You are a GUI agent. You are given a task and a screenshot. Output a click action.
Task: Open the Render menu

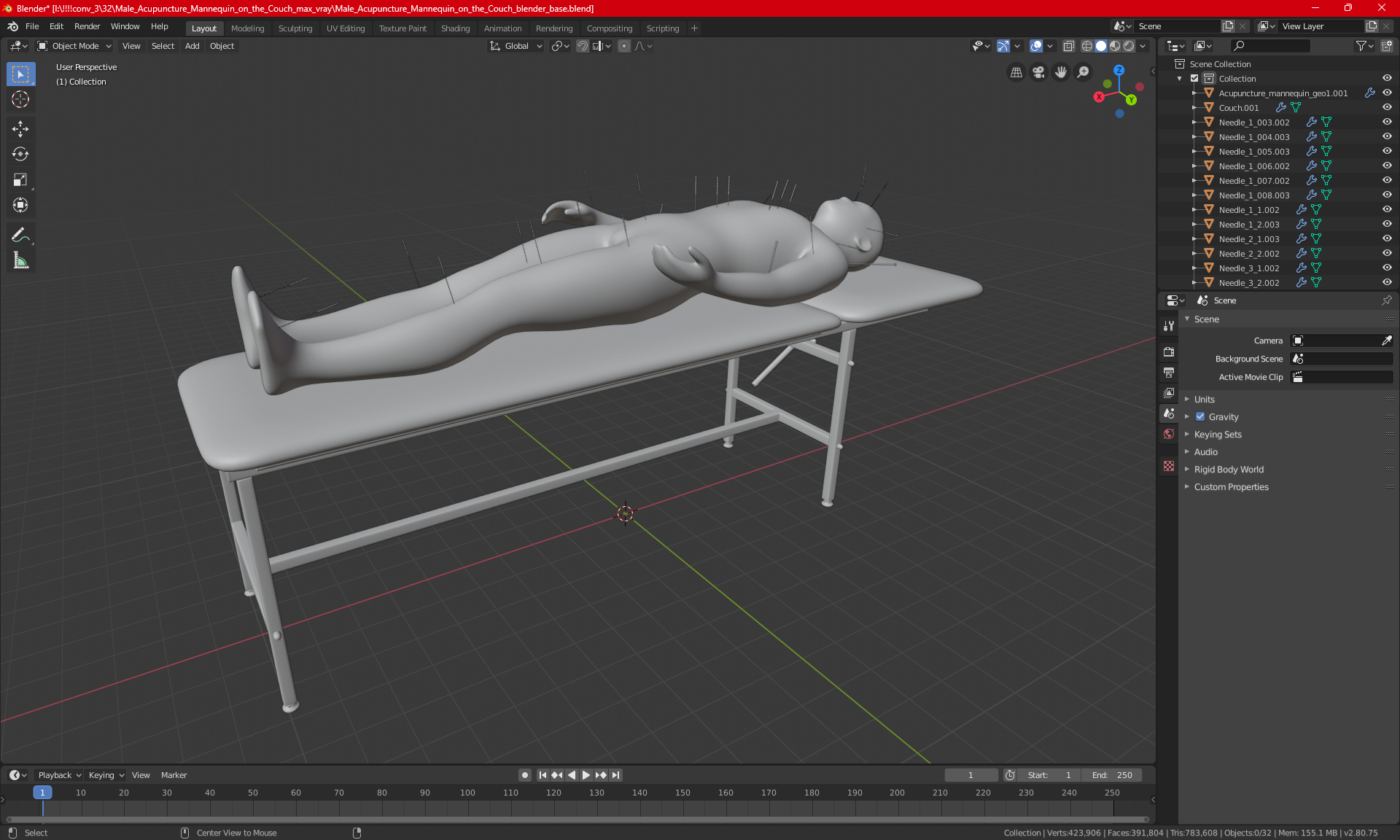click(x=87, y=26)
